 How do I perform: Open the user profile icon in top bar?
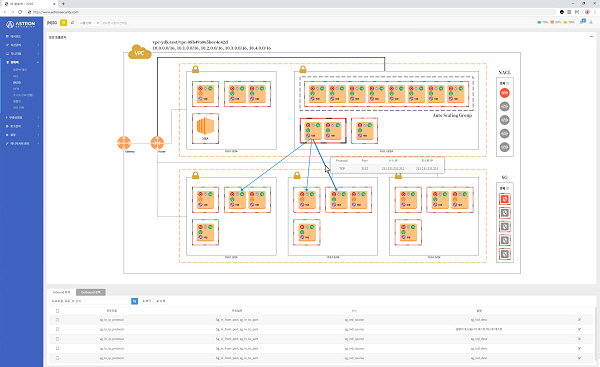click(591, 22)
